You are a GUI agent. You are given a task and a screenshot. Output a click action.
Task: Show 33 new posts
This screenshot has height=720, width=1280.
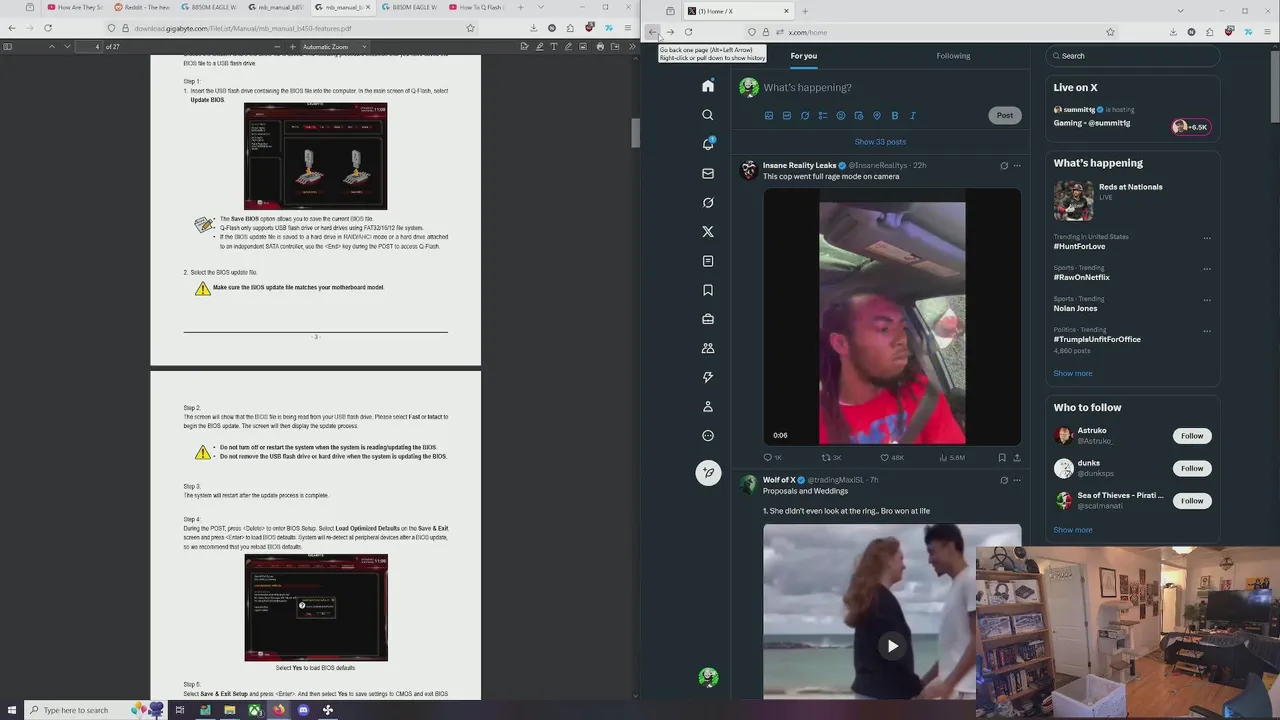(x=880, y=142)
